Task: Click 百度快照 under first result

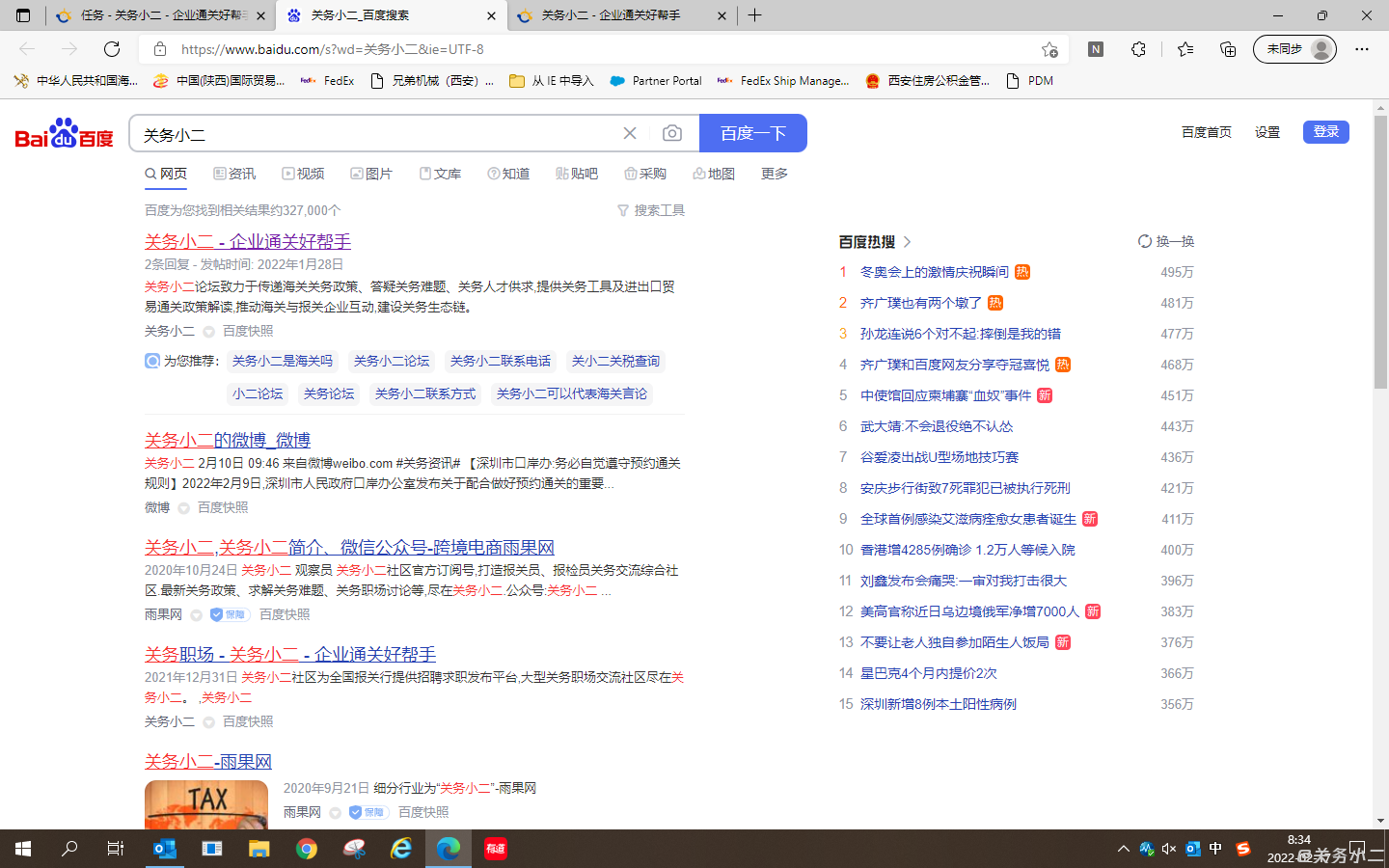Action: tap(248, 331)
